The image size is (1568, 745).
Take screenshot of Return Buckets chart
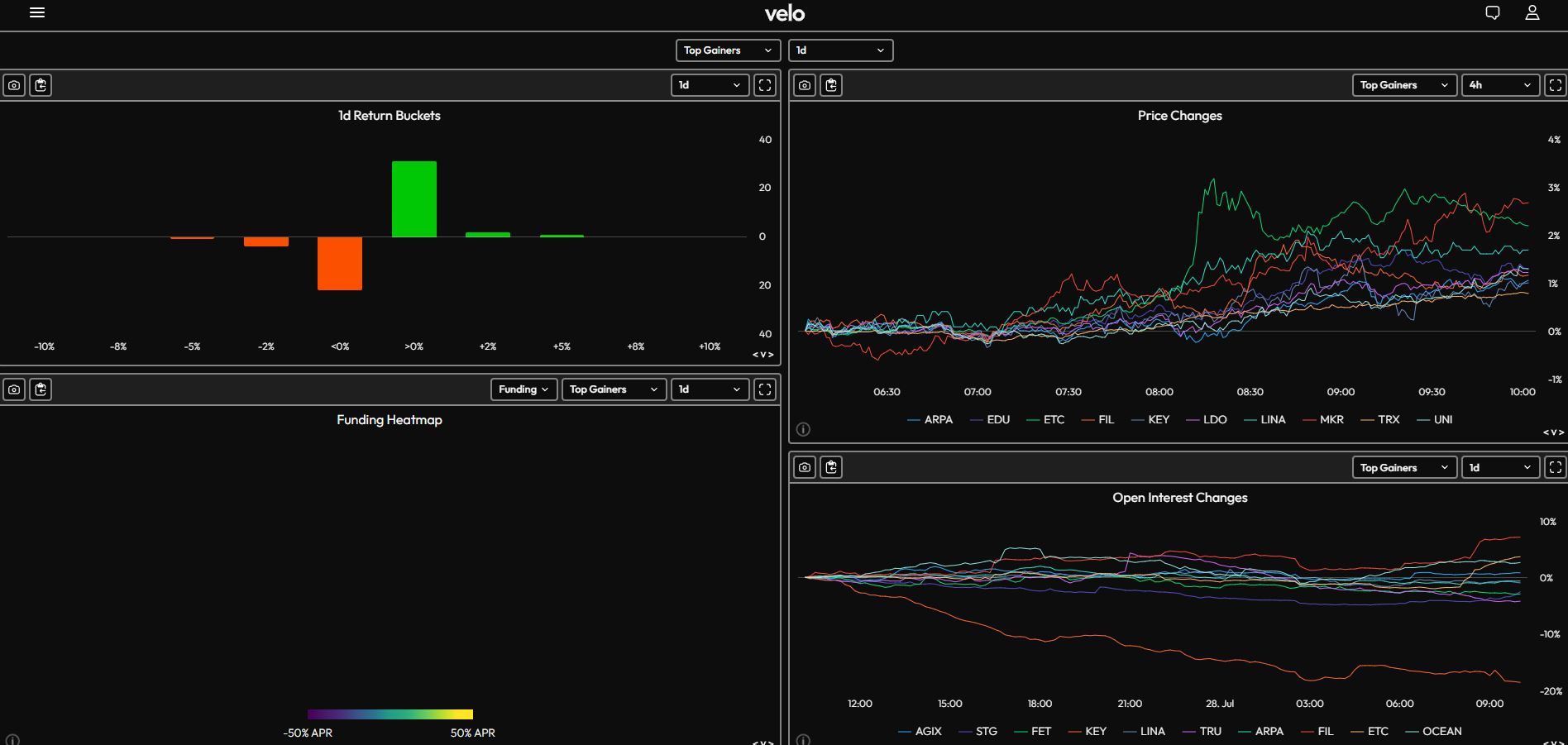point(14,85)
